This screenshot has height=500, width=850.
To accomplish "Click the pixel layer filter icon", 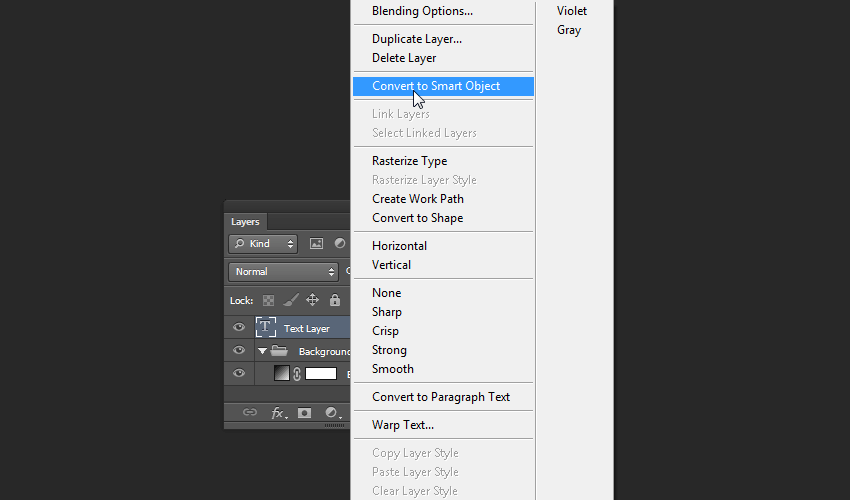I will (x=316, y=243).
